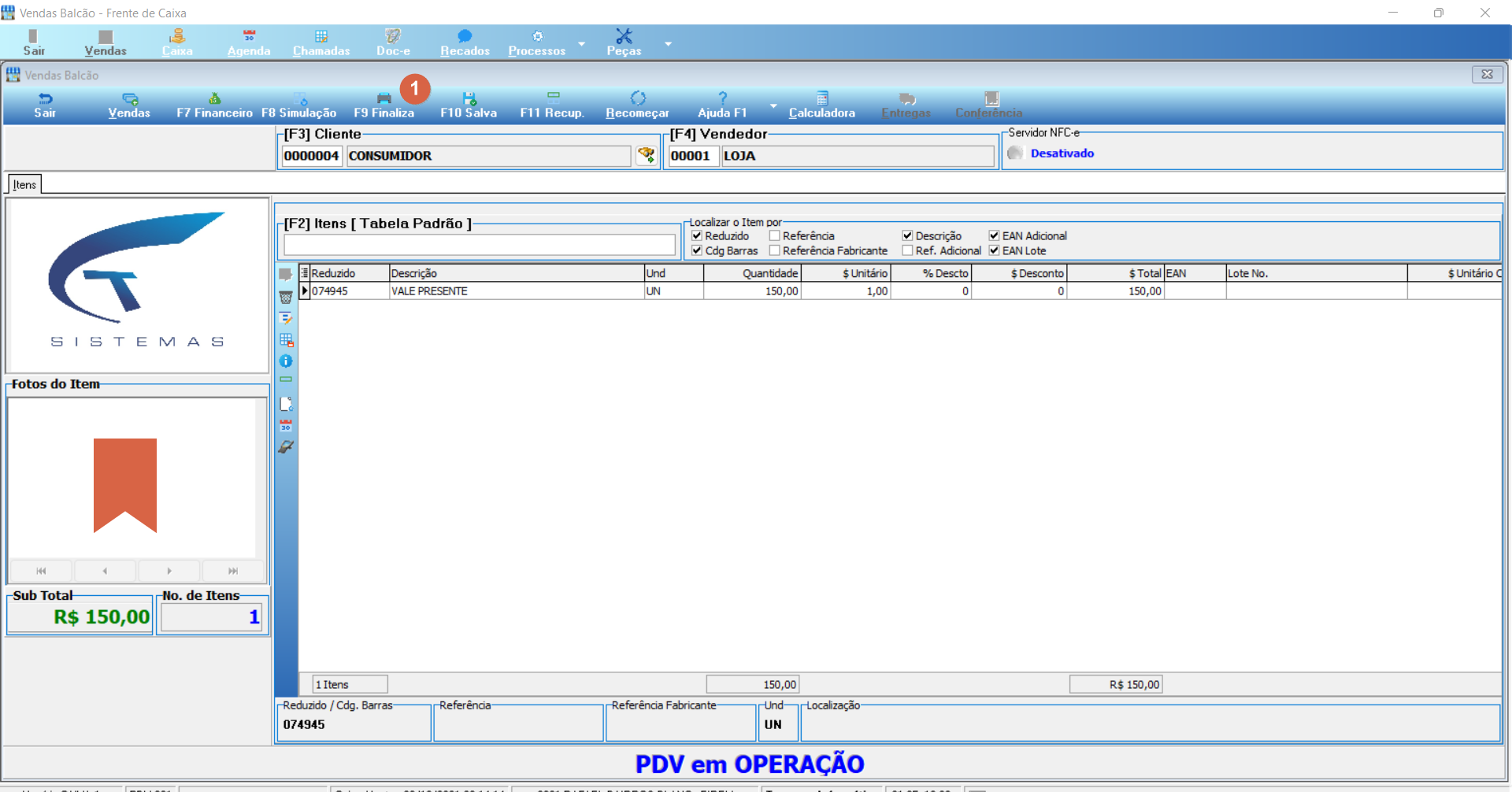Toggle the Descrição search checkbox
Image resolution: width=1512 pixels, height=792 pixels.
point(907,235)
